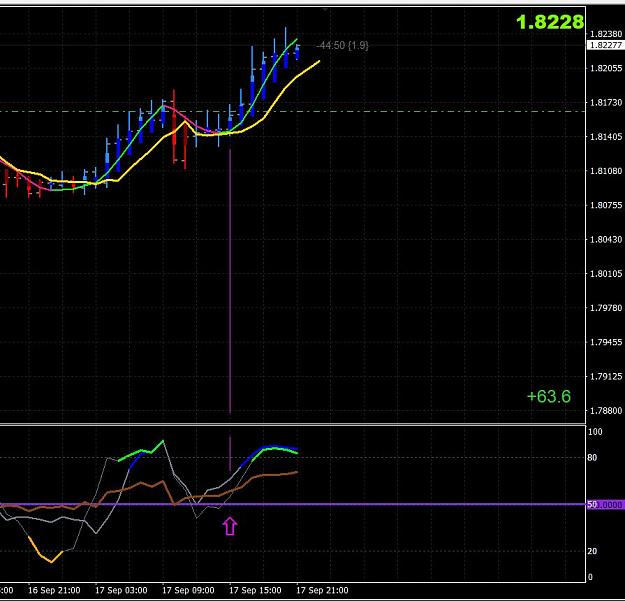Click the 1.79455 price scale value

coord(605,342)
